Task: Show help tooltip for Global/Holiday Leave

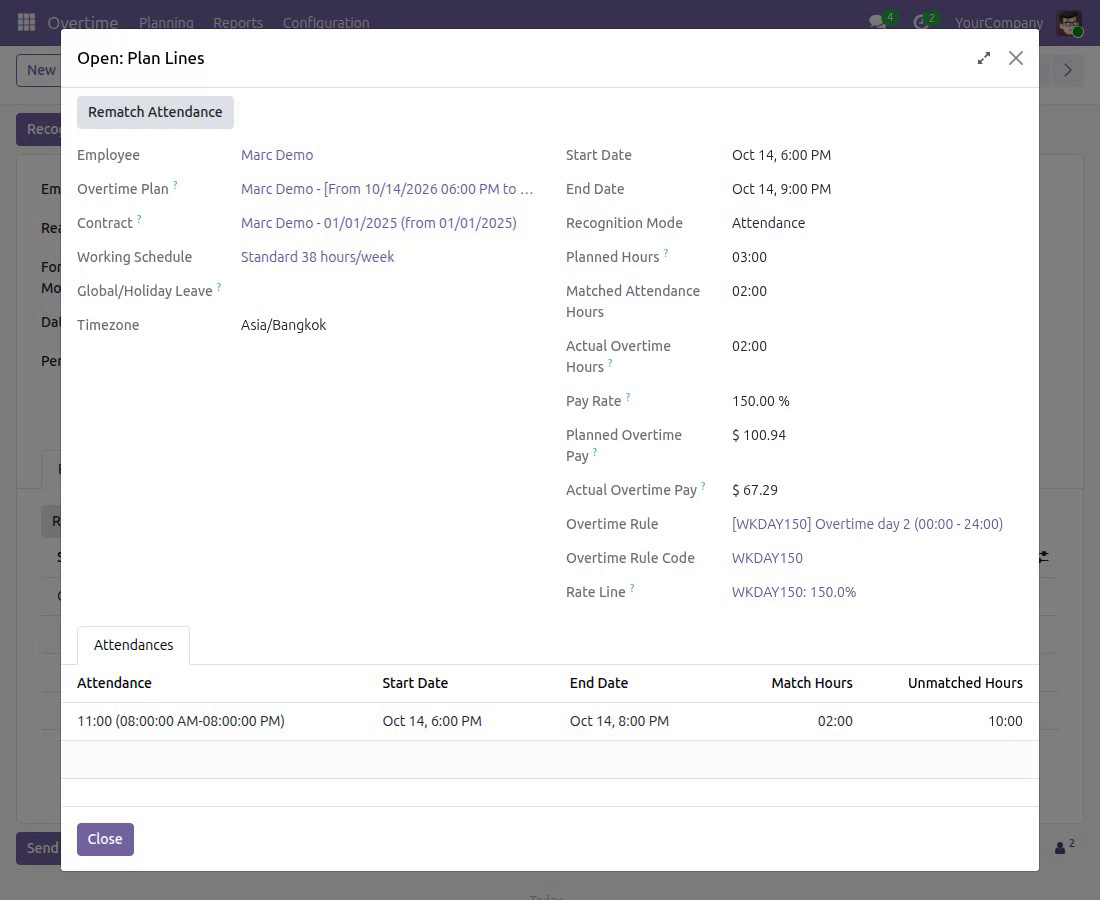Action: click(x=219, y=287)
